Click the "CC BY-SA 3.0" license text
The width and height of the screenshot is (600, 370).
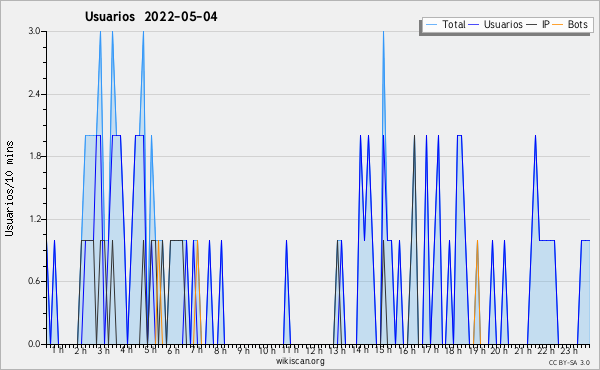click(569, 362)
